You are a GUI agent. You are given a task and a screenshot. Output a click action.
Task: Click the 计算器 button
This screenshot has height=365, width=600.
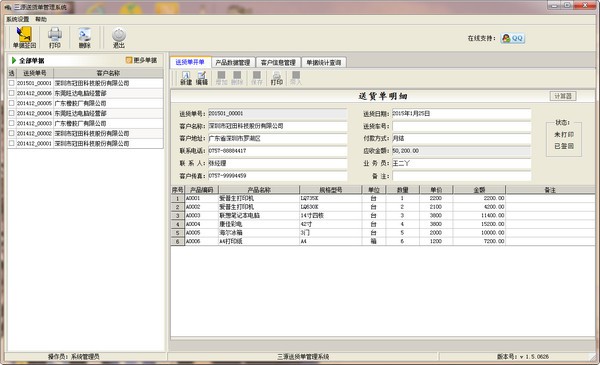coord(563,96)
